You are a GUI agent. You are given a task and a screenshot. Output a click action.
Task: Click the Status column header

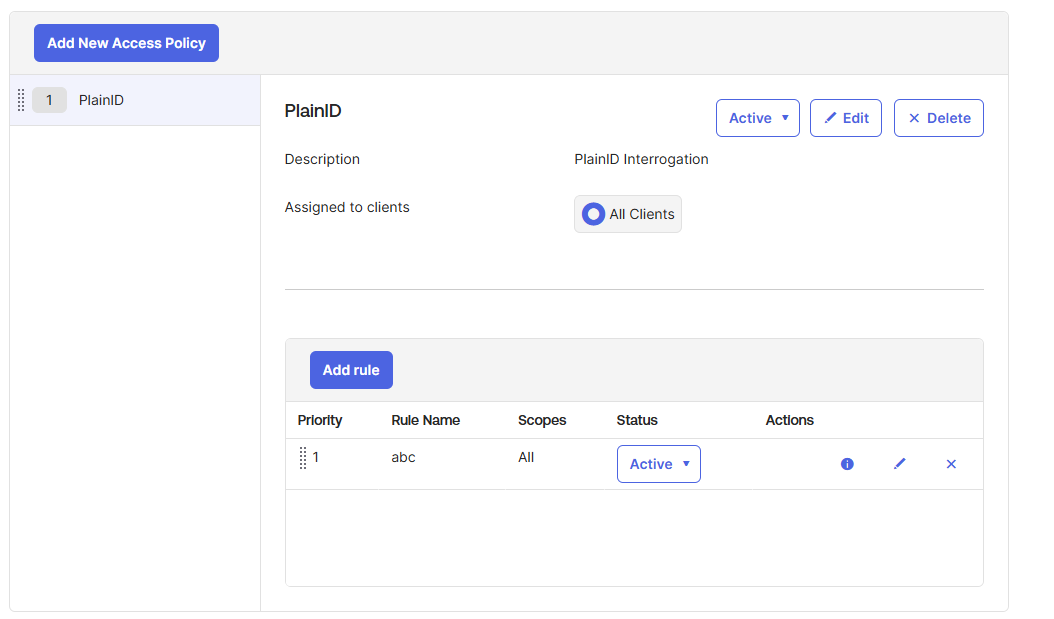pos(637,420)
